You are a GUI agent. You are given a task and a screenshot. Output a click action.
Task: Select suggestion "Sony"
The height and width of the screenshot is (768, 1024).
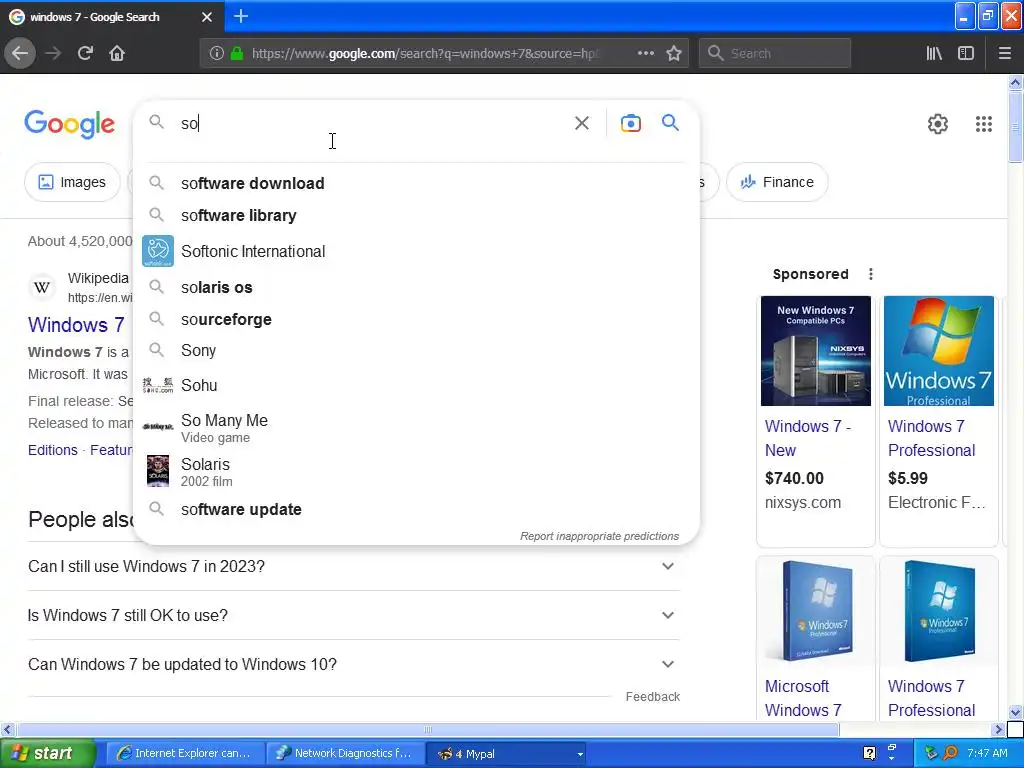pos(415,351)
